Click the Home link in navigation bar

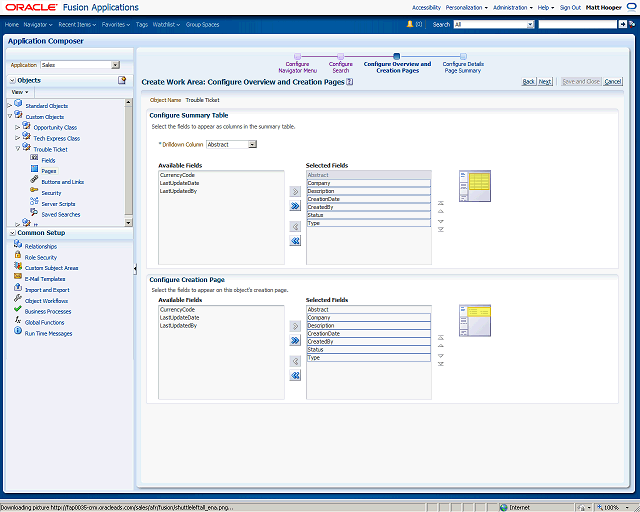pyautogui.click(x=12, y=24)
